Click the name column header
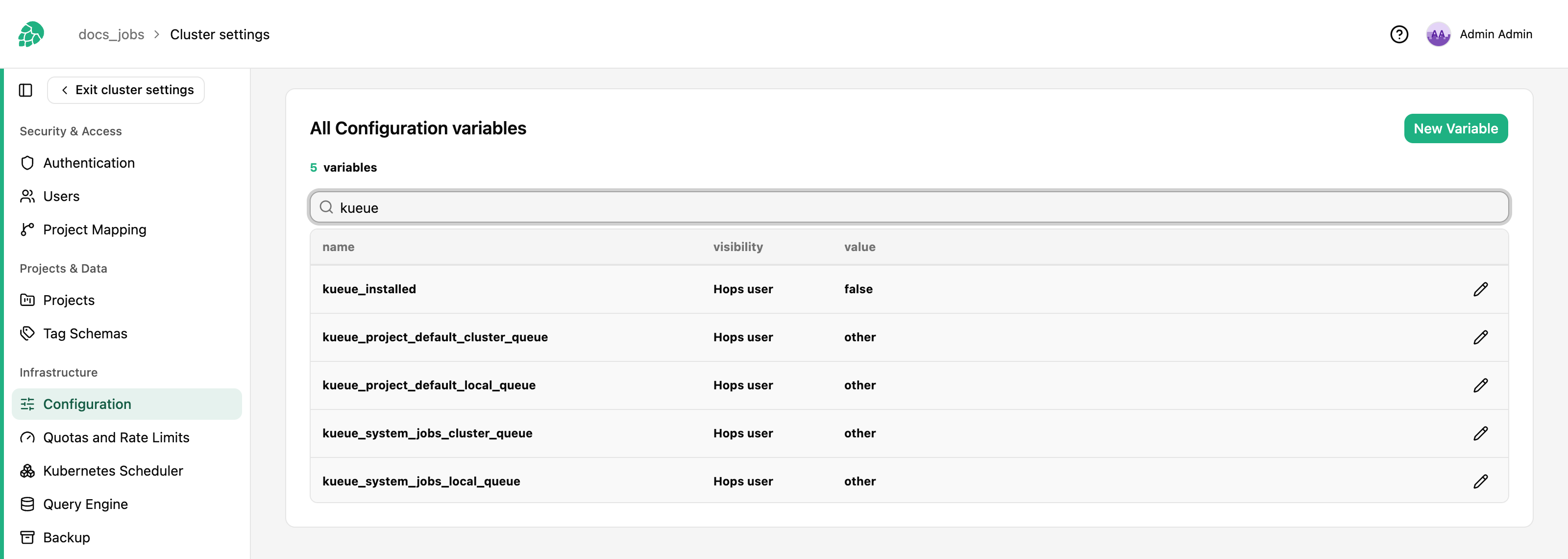The width and height of the screenshot is (1568, 559). (x=339, y=247)
